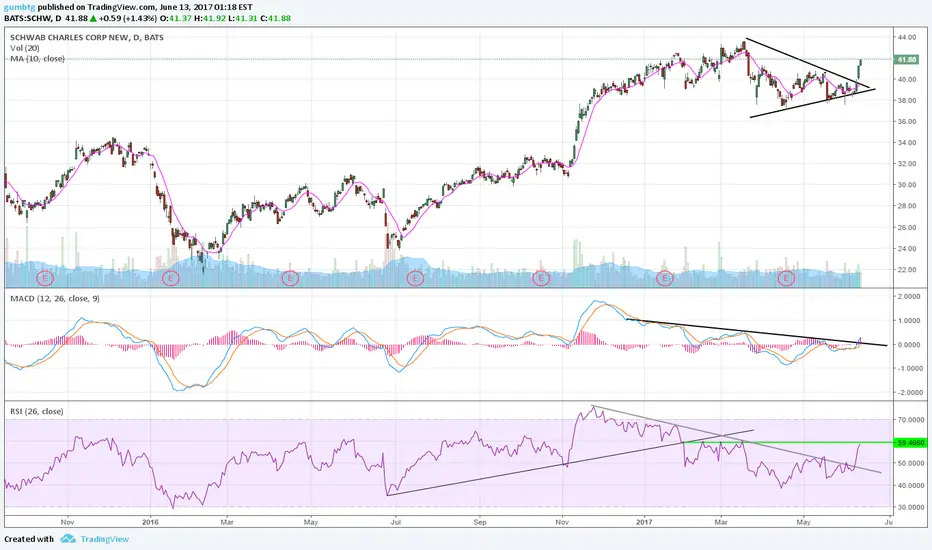Click the 36.00 price axis label

click(x=907, y=121)
